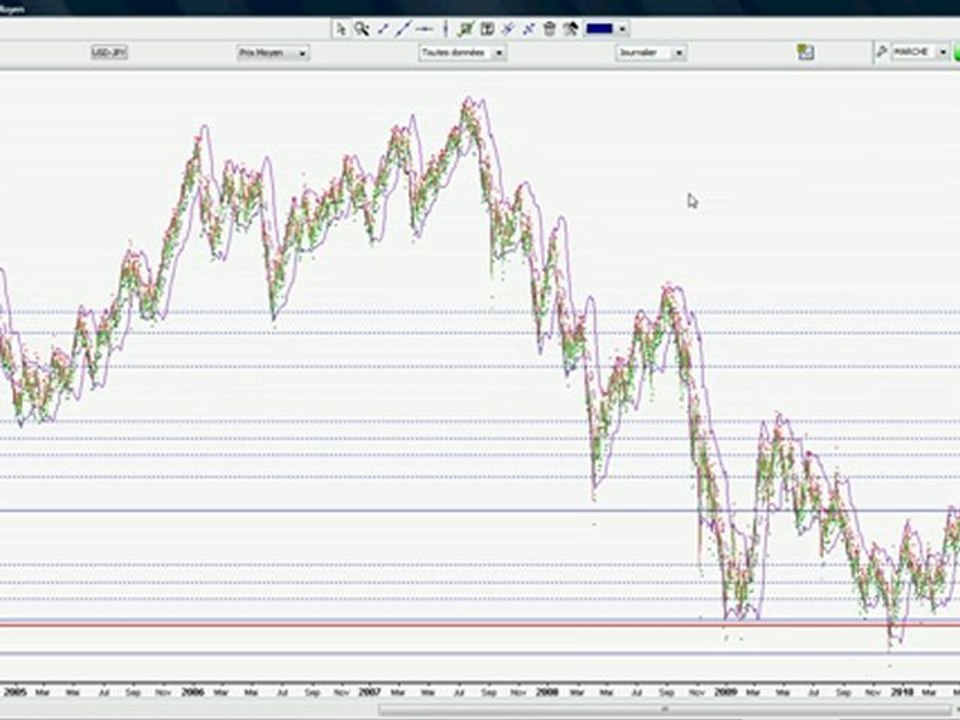Click the 2009 year label on axis

(x=726, y=692)
